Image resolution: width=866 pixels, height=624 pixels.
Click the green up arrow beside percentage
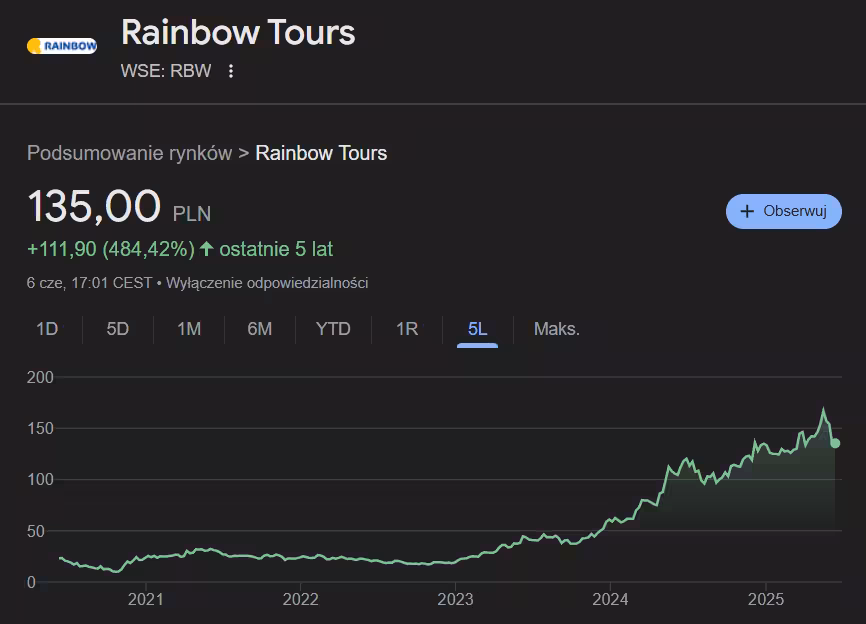click(207, 248)
